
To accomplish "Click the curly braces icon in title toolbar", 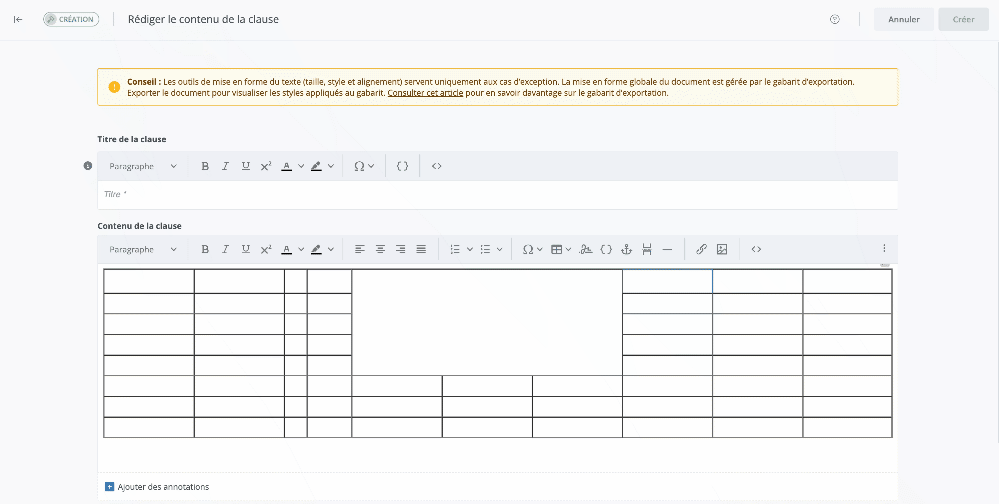I will (x=402, y=166).
